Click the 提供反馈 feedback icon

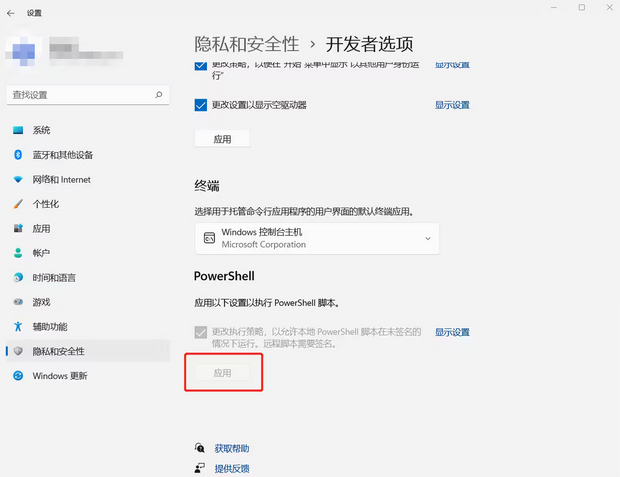[200, 468]
